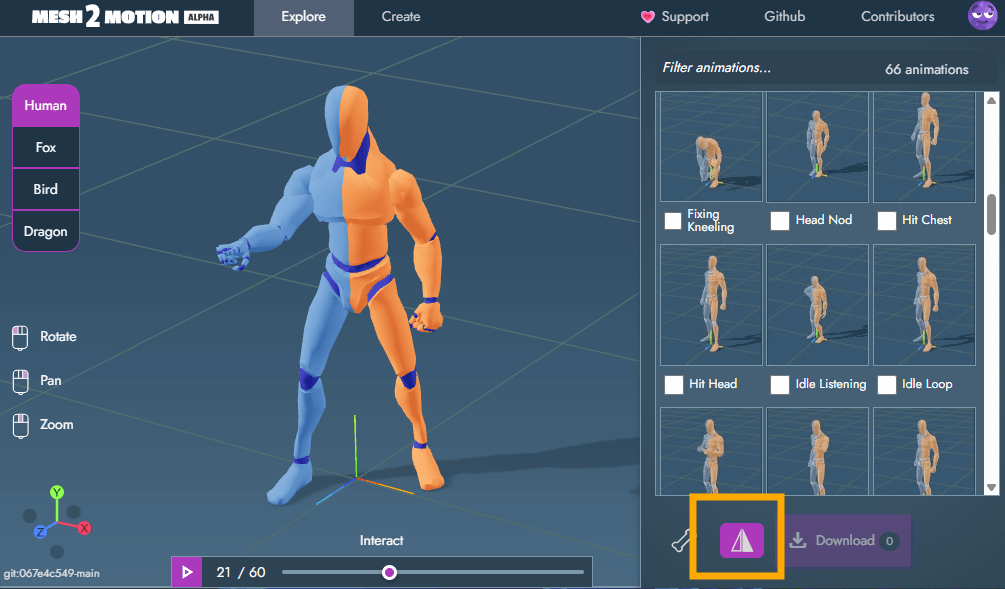Switch to the Explore tab
The image size is (1005, 589).
(303, 17)
